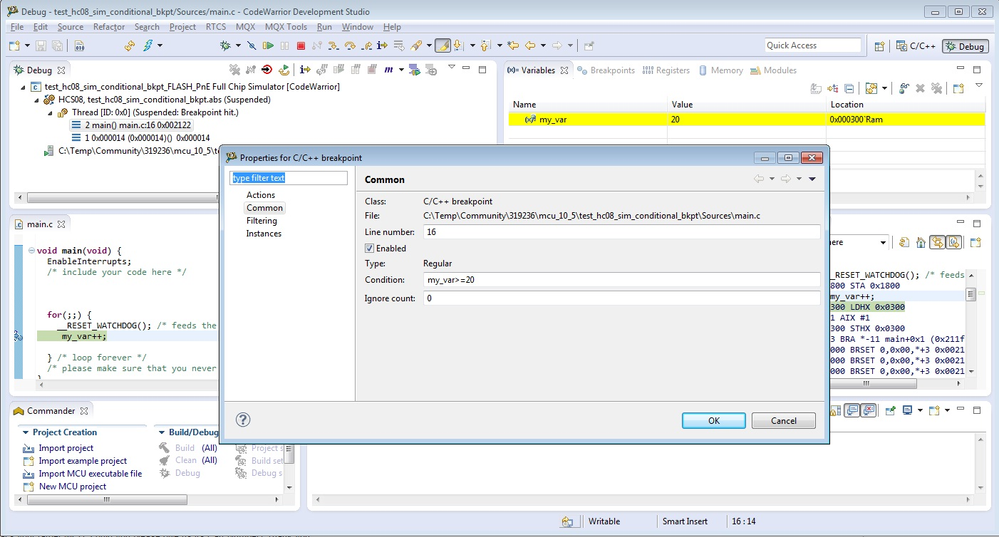999x537 pixels.
Task: Switch to C/C++ perspective
Action: [x=916, y=46]
